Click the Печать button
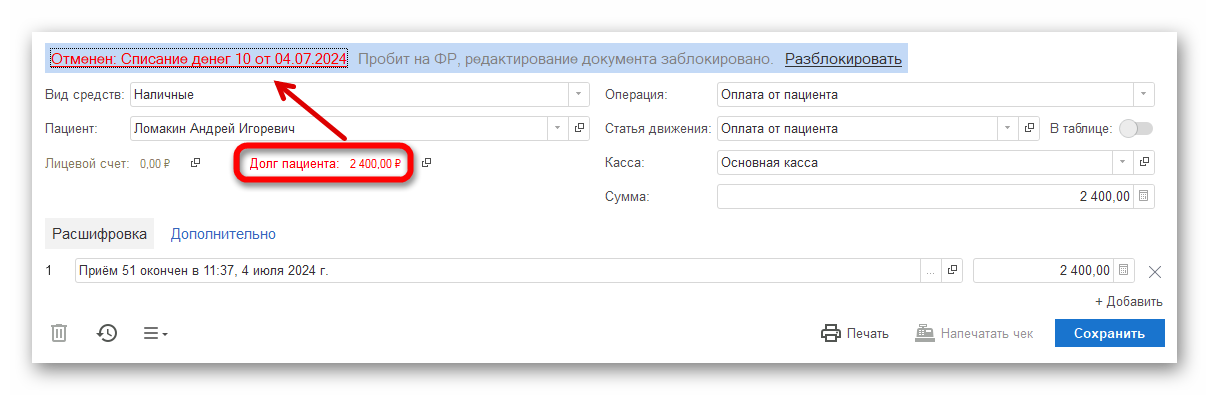This screenshot has width=1209, height=395. (855, 333)
